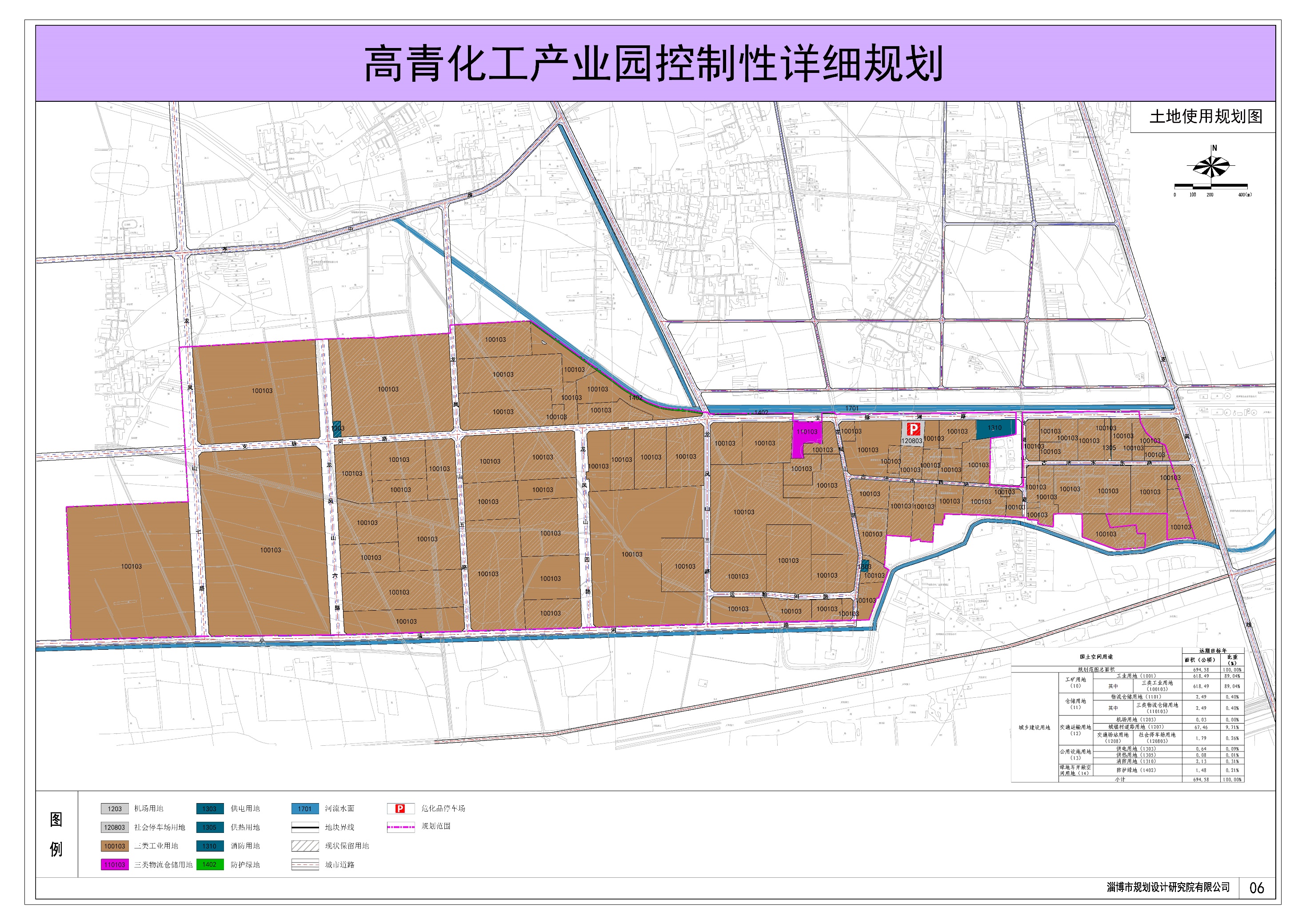Image resolution: width=1306 pixels, height=924 pixels.
Task: Select the magenta 110103 legend swatch
Action: [x=115, y=865]
